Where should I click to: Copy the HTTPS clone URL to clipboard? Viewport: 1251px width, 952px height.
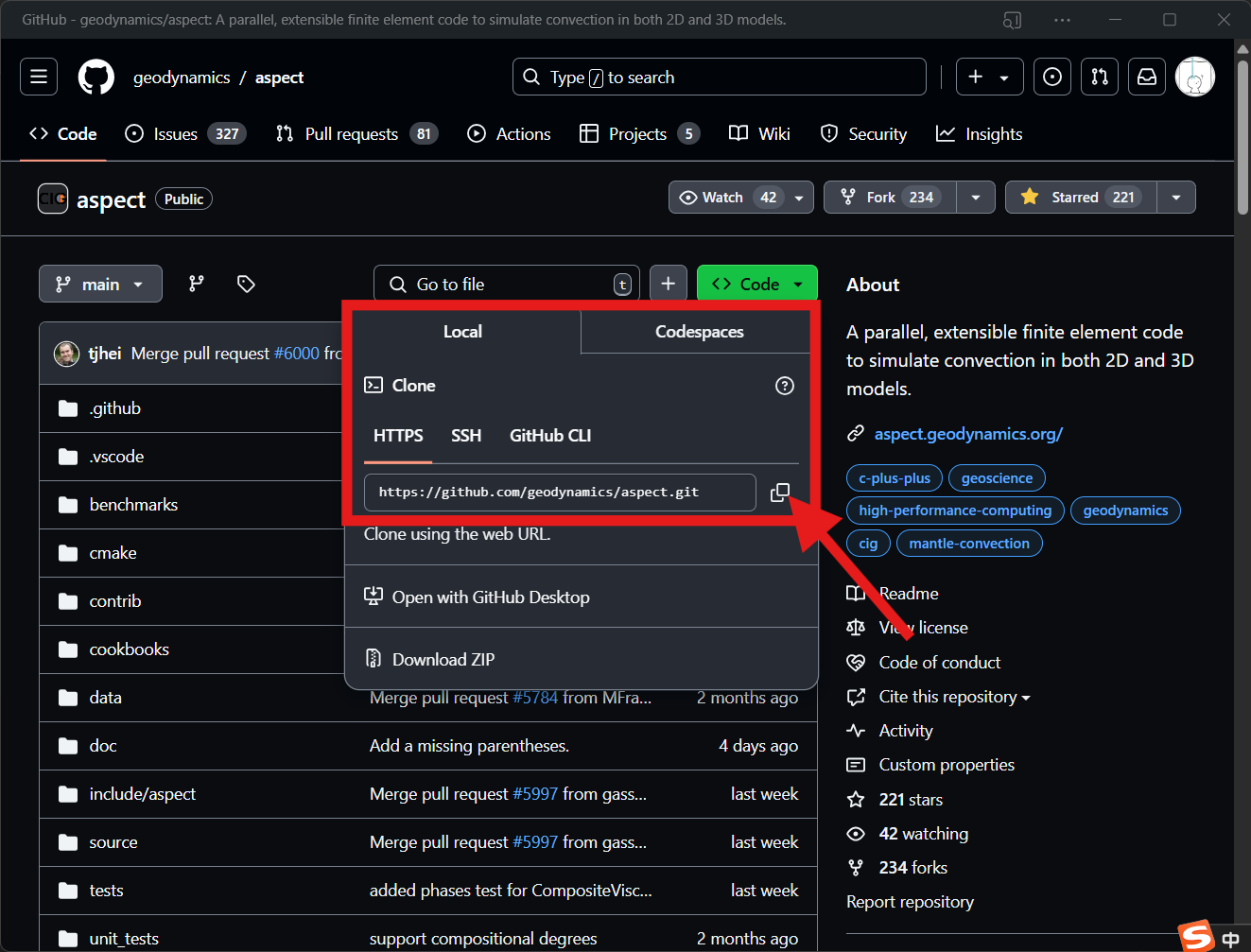click(x=779, y=493)
